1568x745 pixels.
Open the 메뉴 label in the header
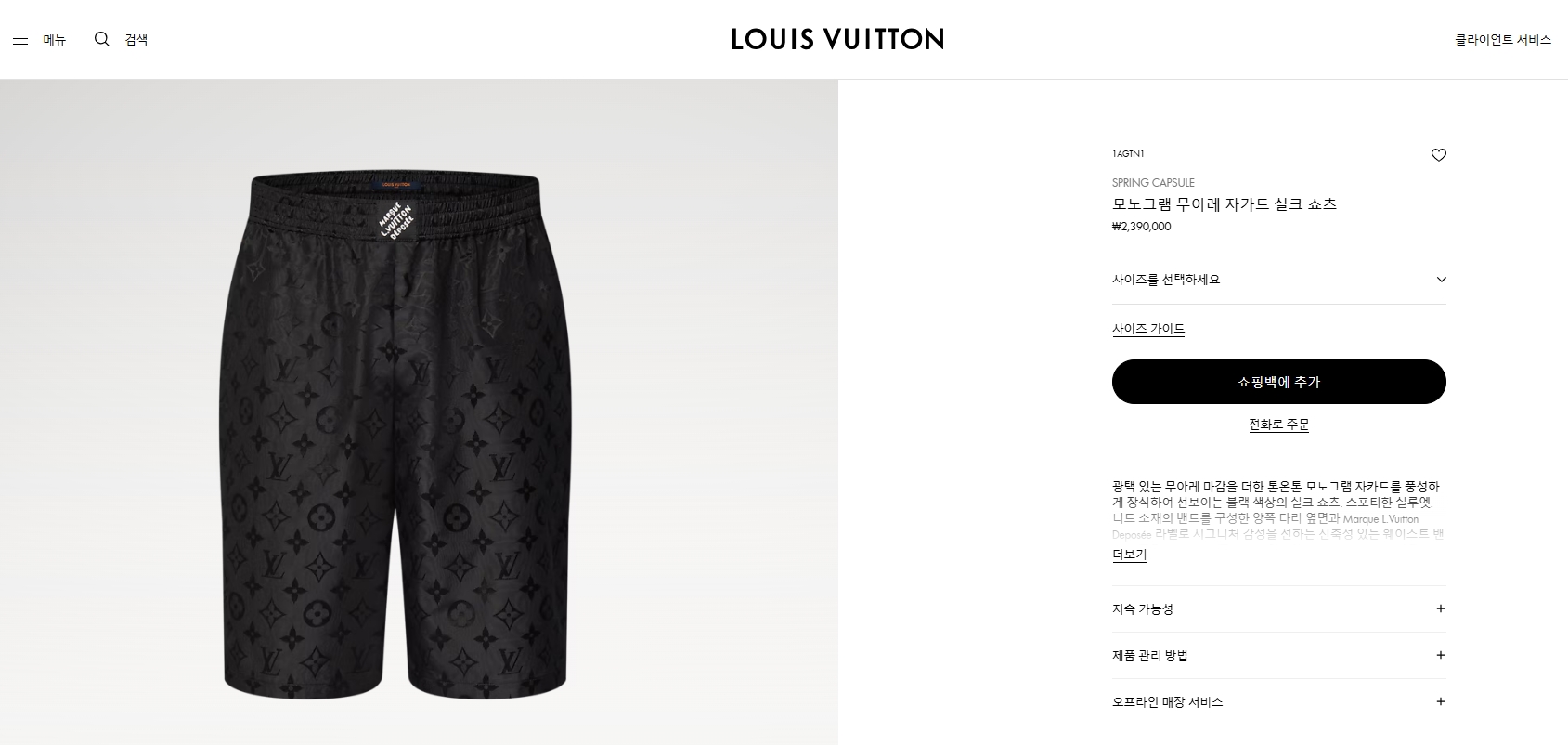point(55,39)
